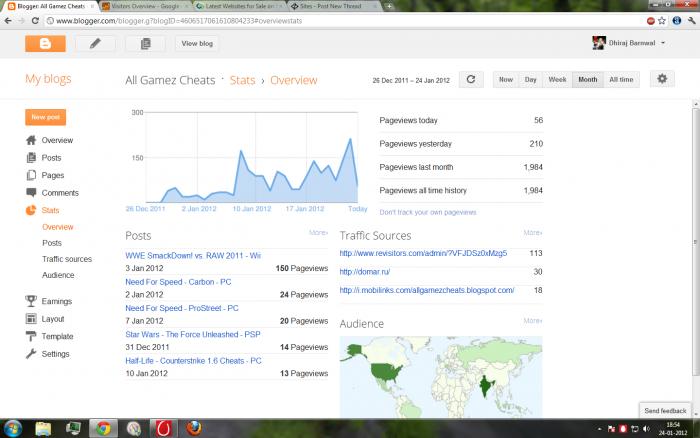Select the All time range
This screenshot has width=700, height=438.
click(x=621, y=79)
